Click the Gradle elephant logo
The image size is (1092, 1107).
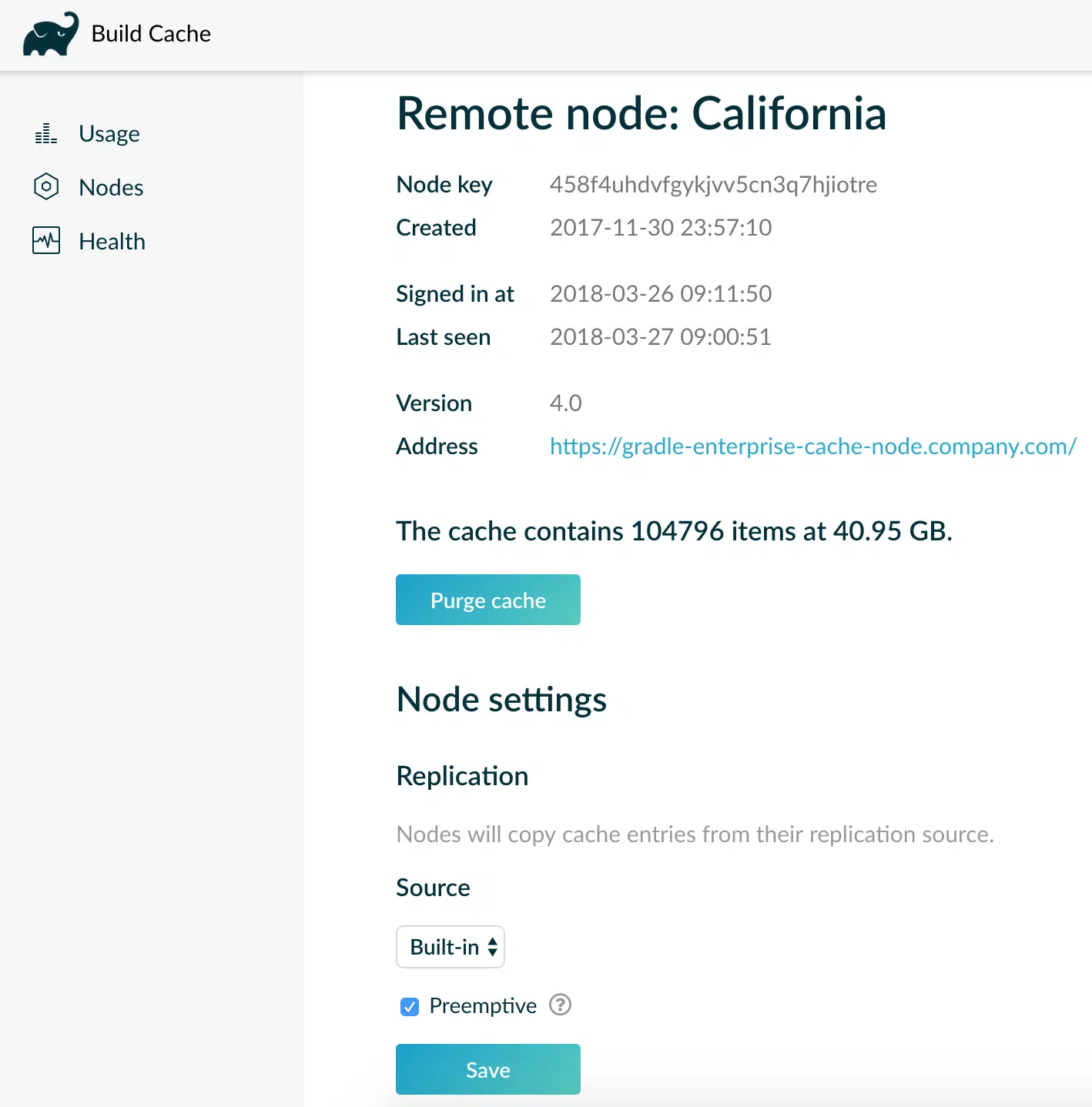(51, 34)
